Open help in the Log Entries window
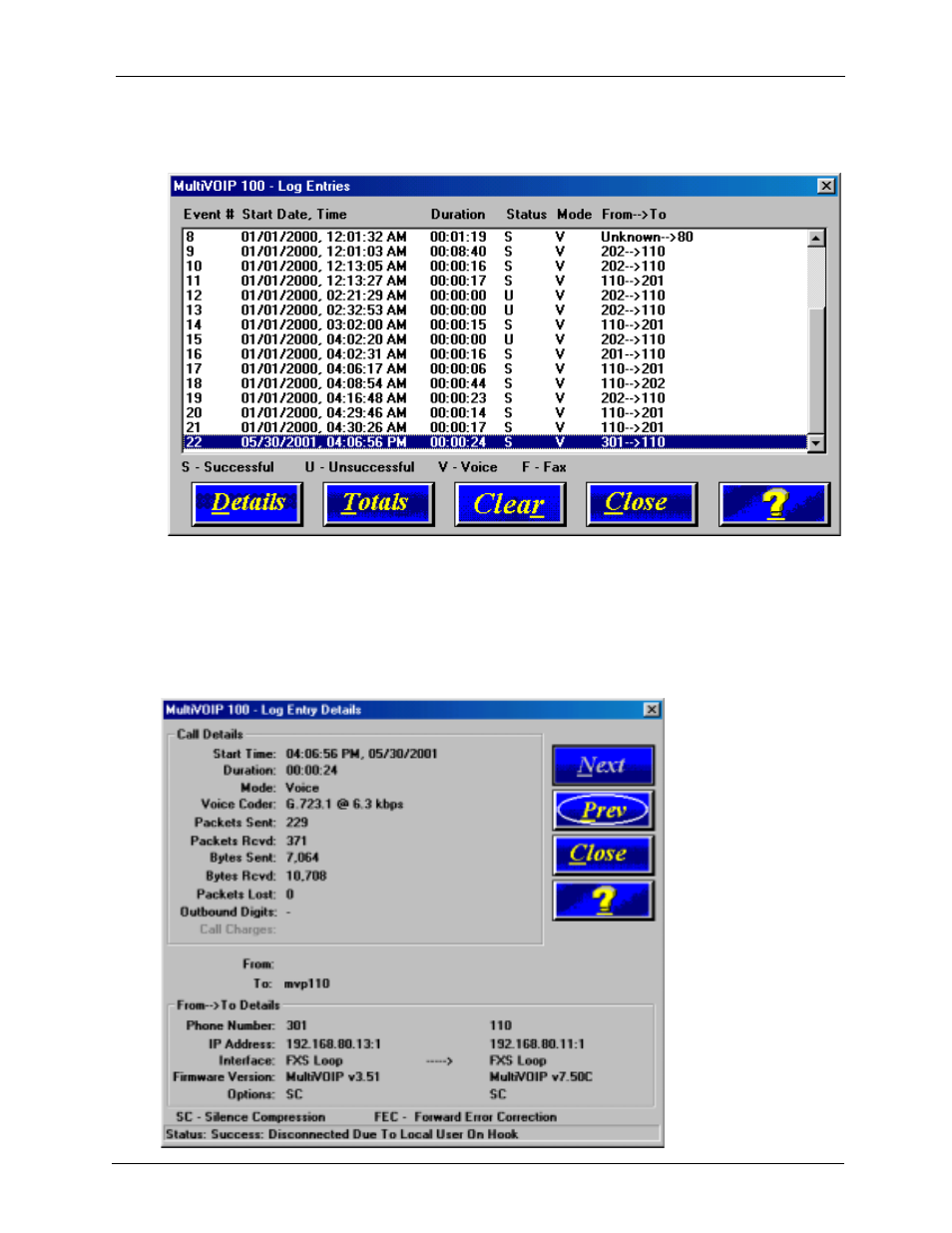The image size is (952, 1233). click(x=774, y=504)
